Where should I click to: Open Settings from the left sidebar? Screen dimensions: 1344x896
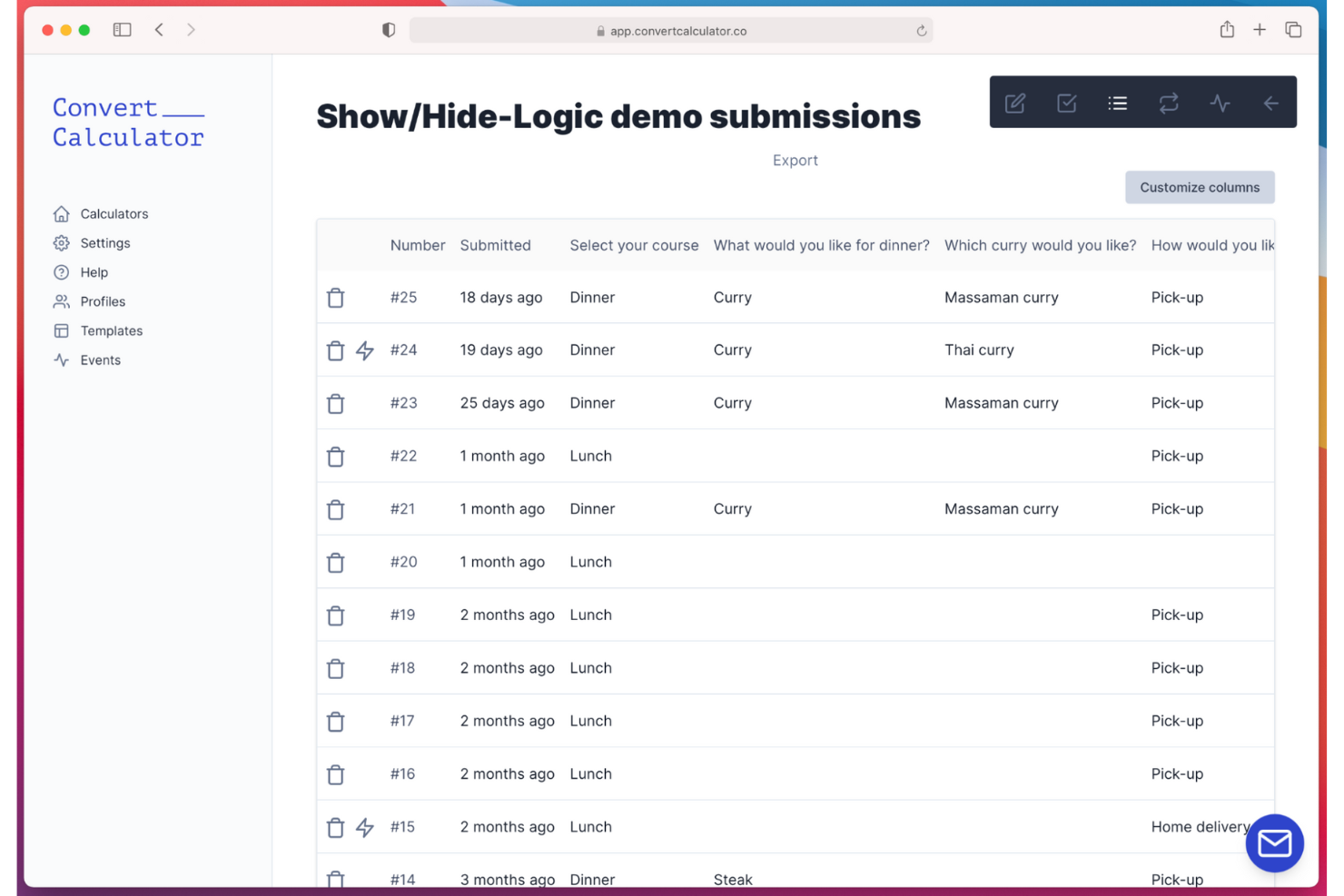104,242
